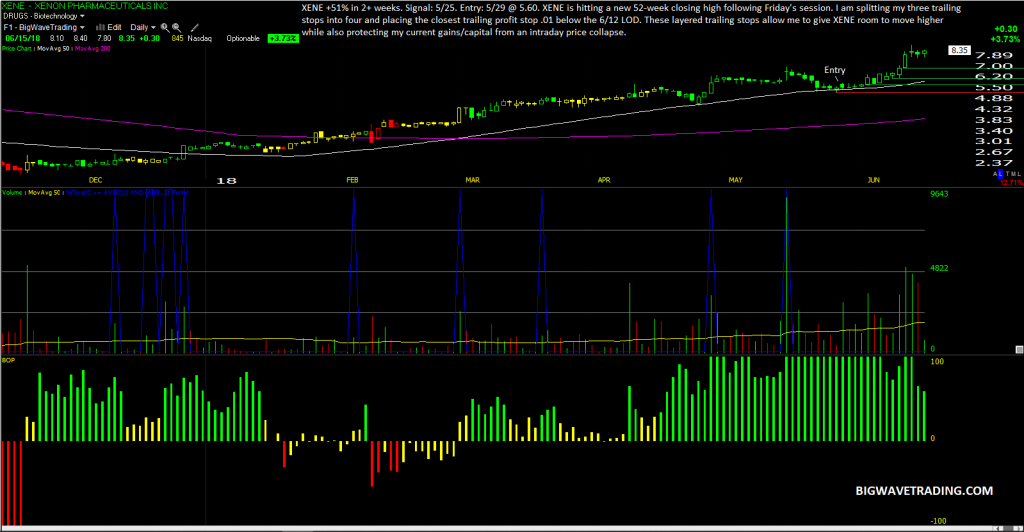Toggle the A scale option
Viewport: 1024px width, 532px height.
995,174
